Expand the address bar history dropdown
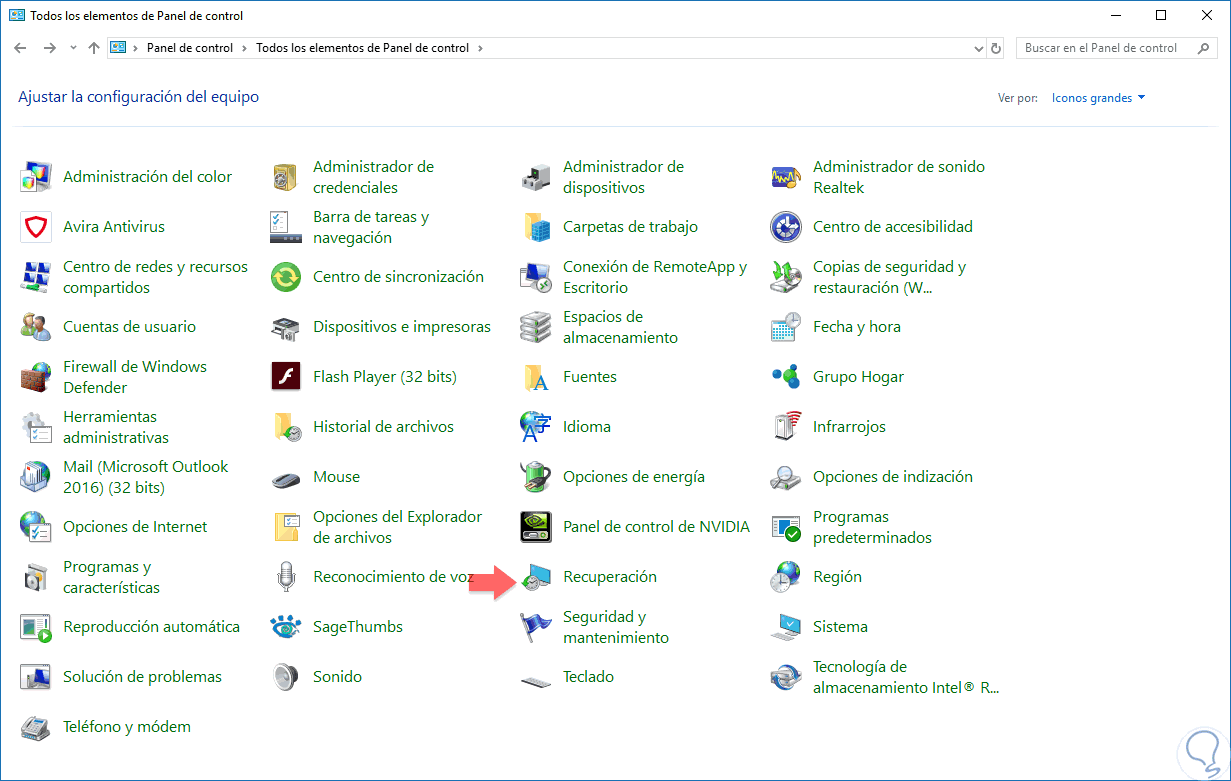The image size is (1231, 781). pos(979,48)
